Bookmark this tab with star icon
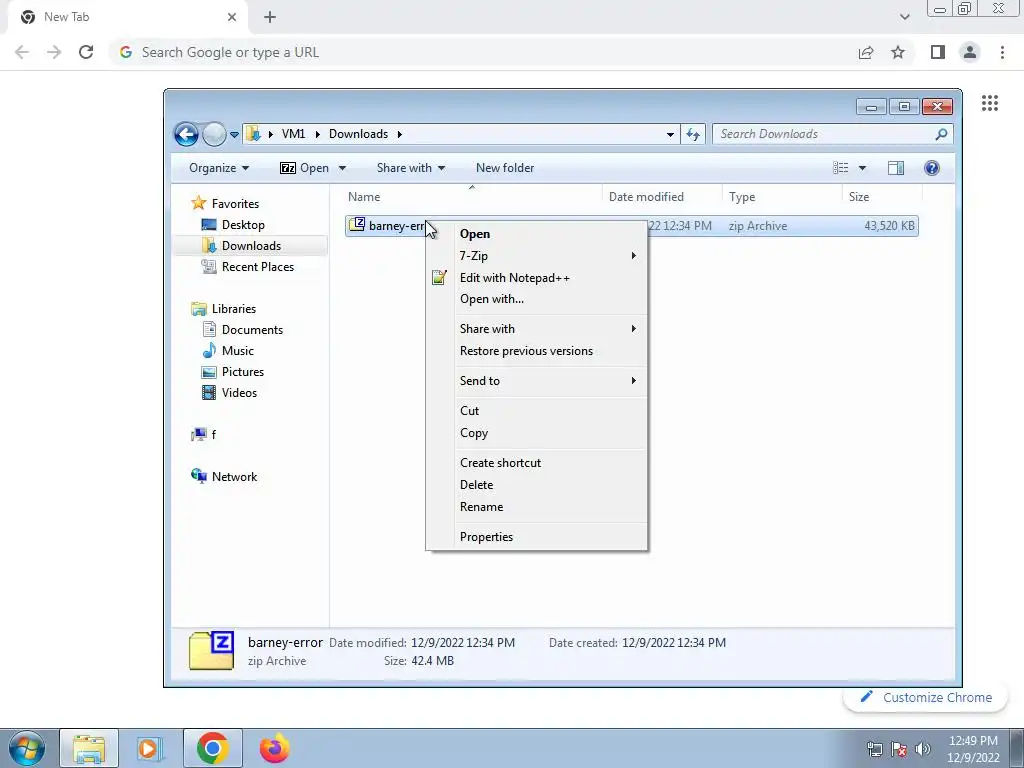1024x768 pixels. (x=898, y=52)
